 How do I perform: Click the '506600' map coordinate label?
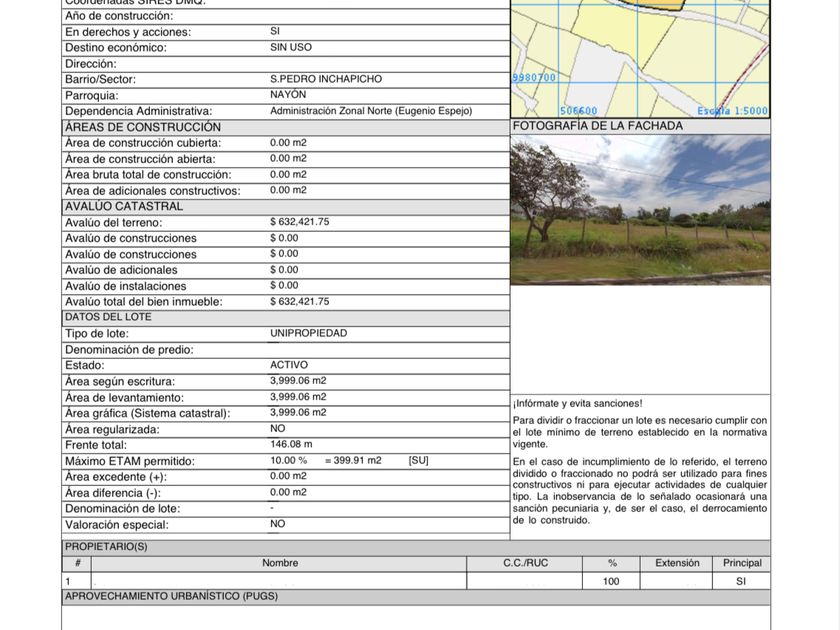pos(579,111)
